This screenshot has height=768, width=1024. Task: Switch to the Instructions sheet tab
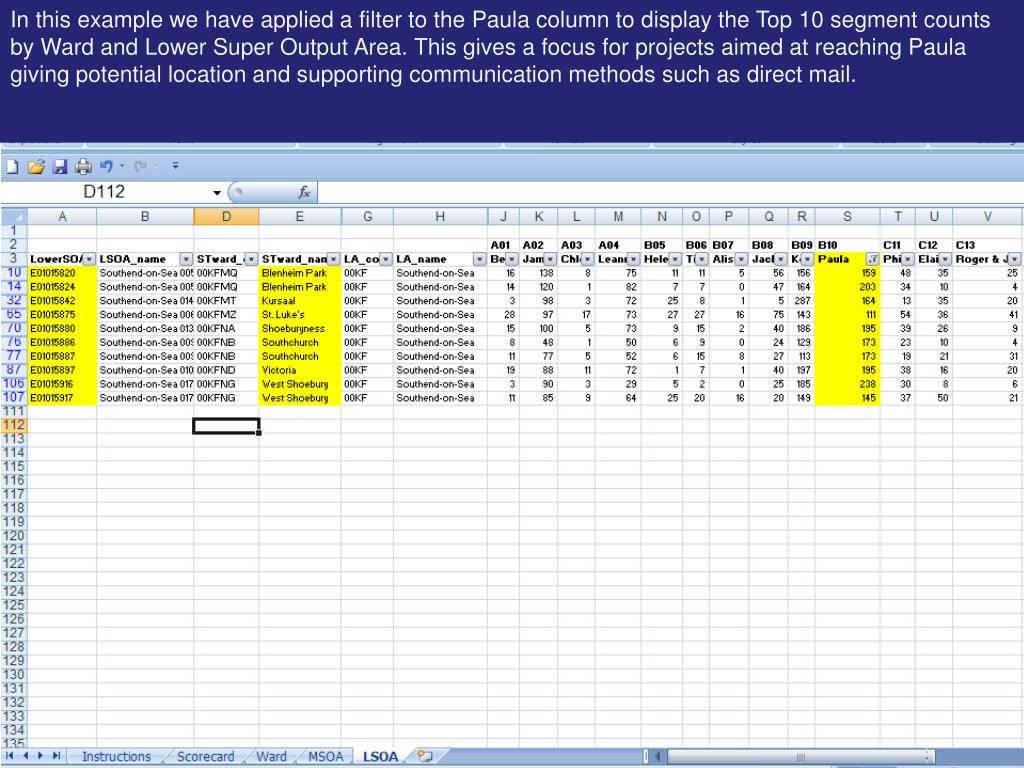(x=116, y=756)
